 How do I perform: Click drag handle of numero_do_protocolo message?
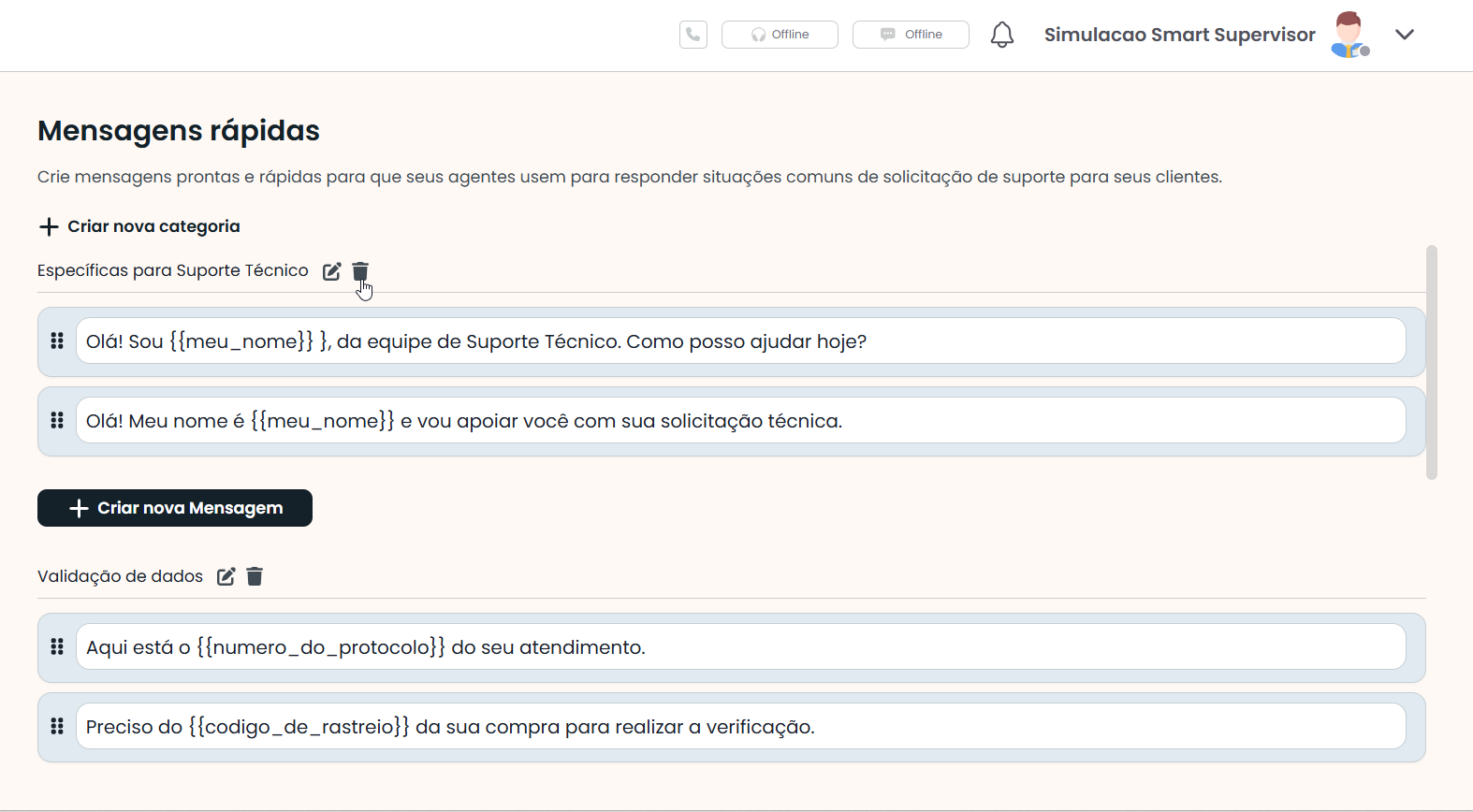tap(57, 647)
